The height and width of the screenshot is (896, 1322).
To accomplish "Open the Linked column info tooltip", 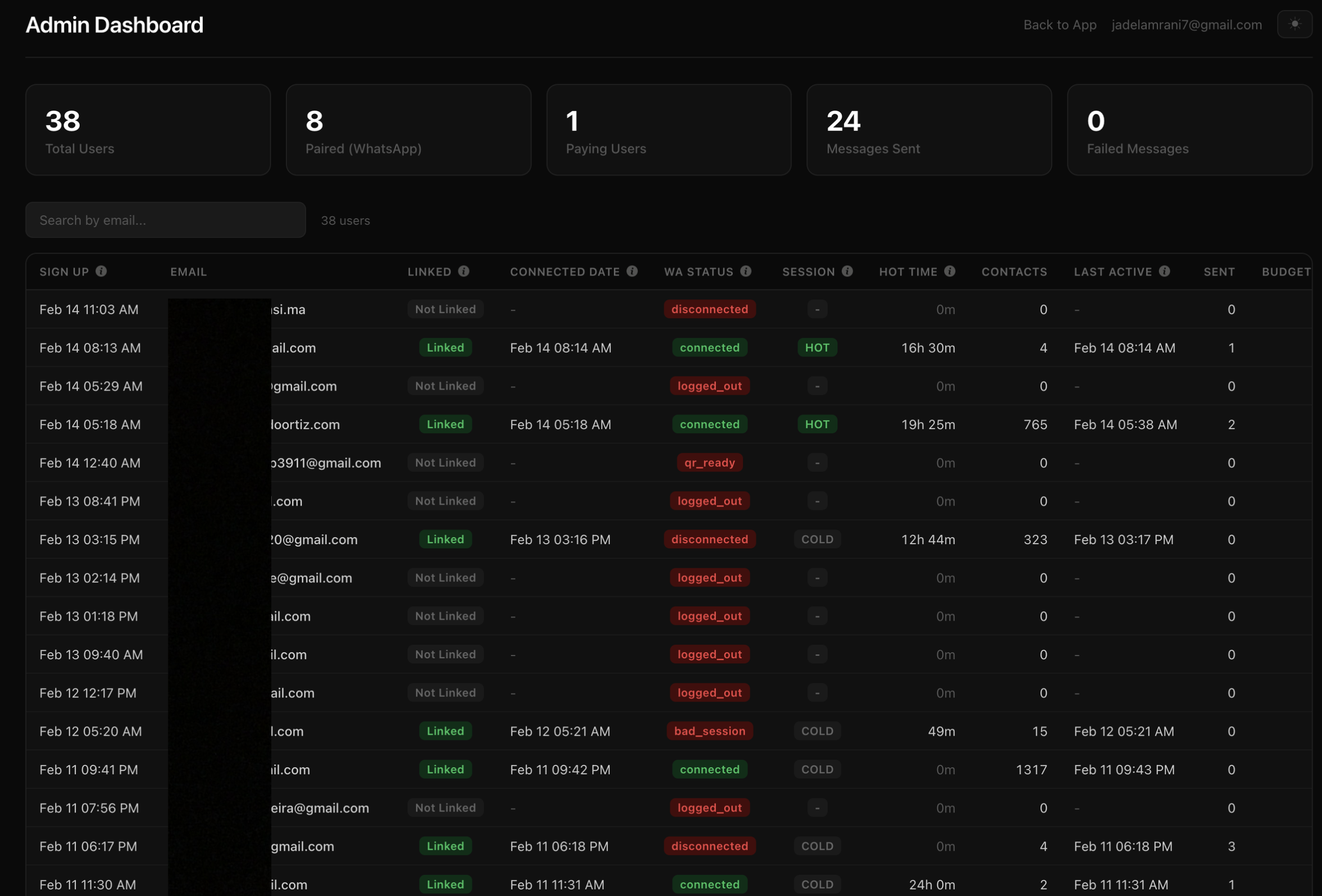I will [x=464, y=271].
